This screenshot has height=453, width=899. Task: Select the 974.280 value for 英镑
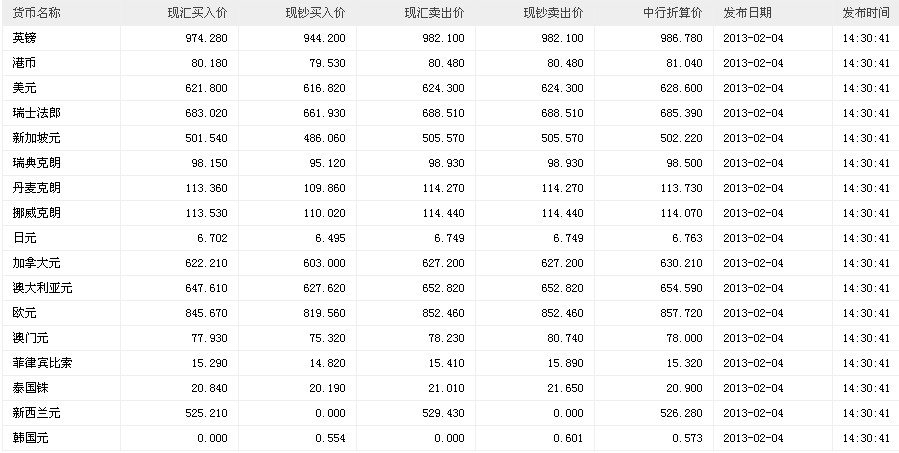click(x=205, y=38)
